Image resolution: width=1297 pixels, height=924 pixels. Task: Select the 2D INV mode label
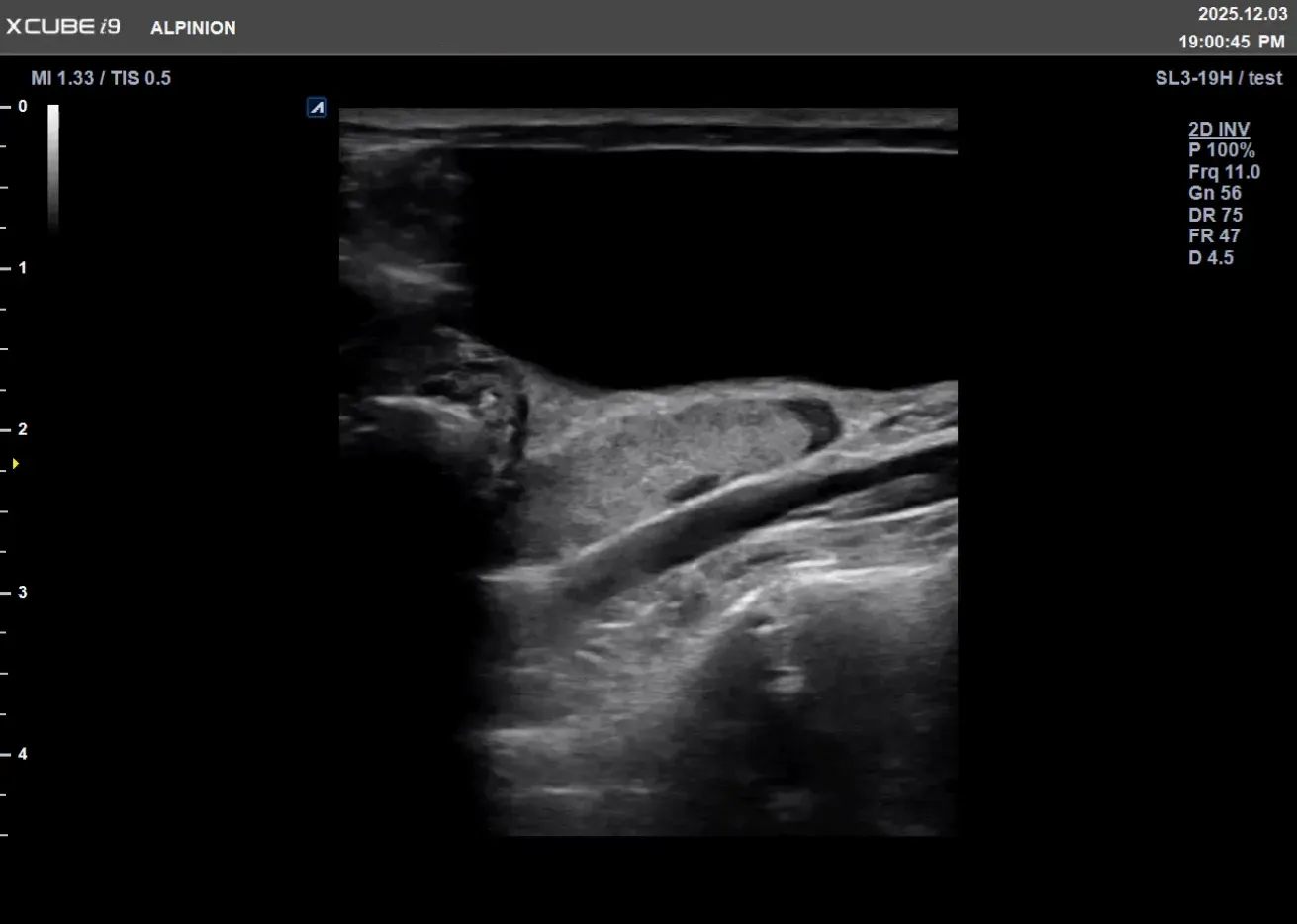[x=1218, y=129]
